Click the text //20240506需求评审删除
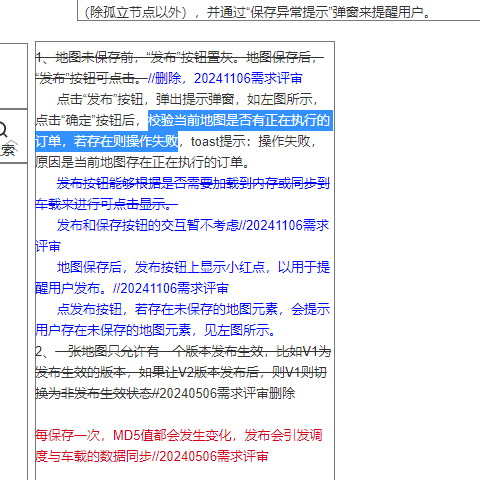 [x=224, y=393]
